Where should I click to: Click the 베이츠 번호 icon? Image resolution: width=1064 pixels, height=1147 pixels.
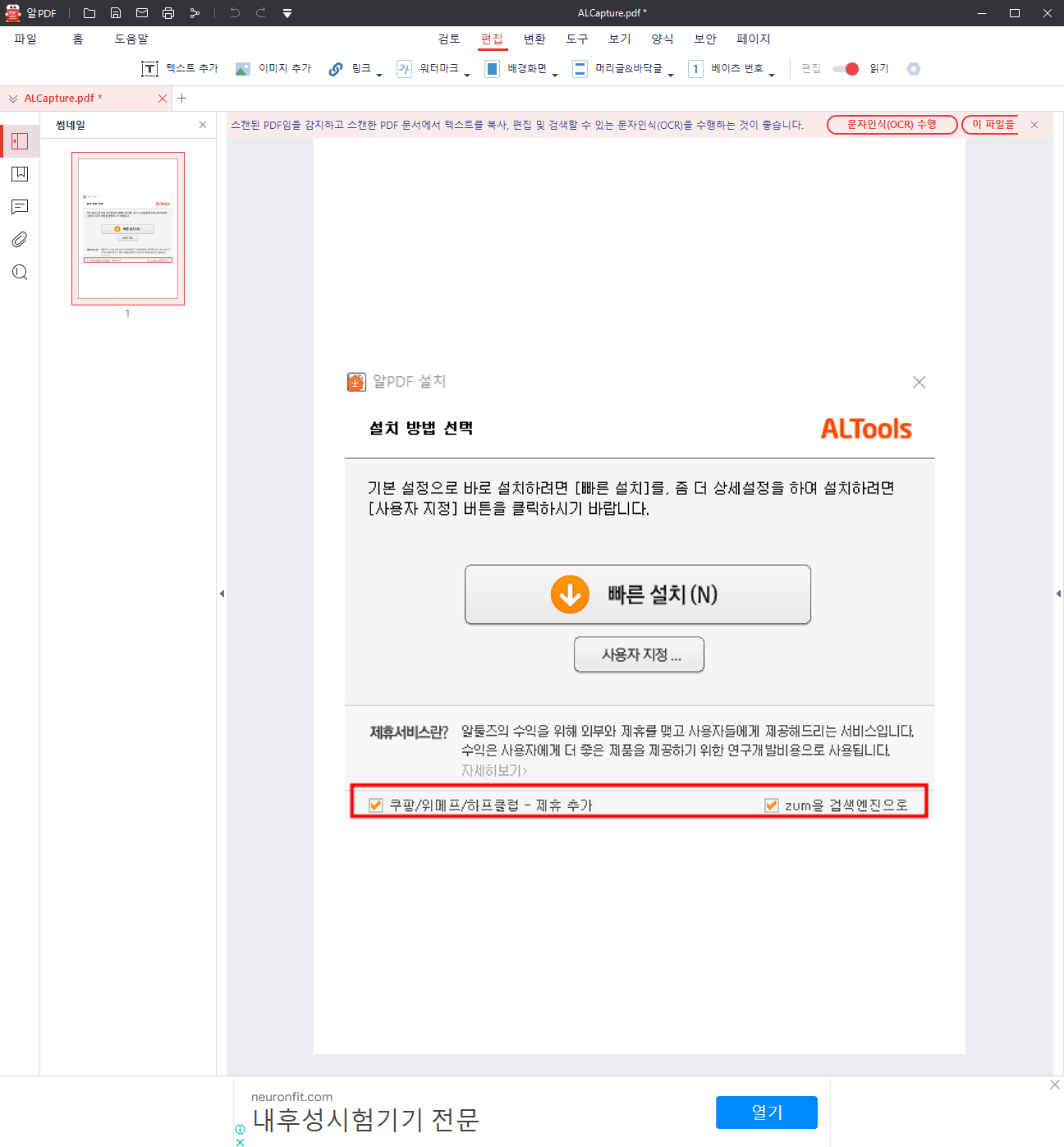[695, 69]
